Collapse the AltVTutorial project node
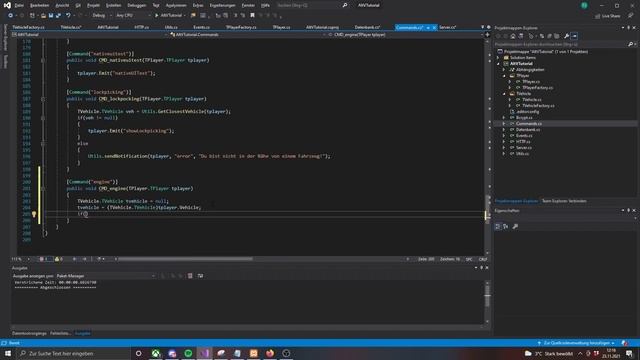Screen dimensions: 640x360 click(498, 64)
